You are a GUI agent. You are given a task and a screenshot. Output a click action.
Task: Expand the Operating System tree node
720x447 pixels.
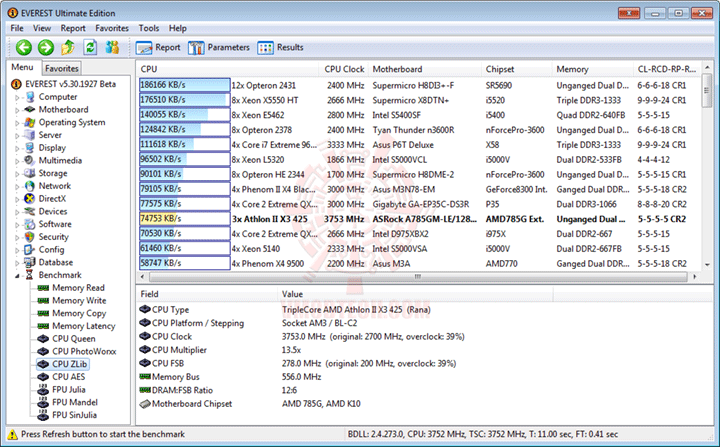coord(17,123)
